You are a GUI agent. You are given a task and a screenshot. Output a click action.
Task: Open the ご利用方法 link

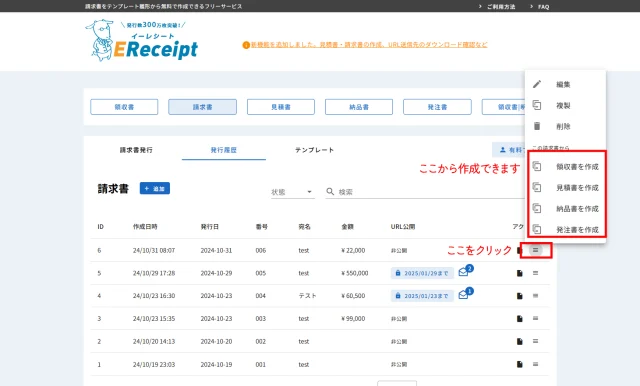coord(500,7)
